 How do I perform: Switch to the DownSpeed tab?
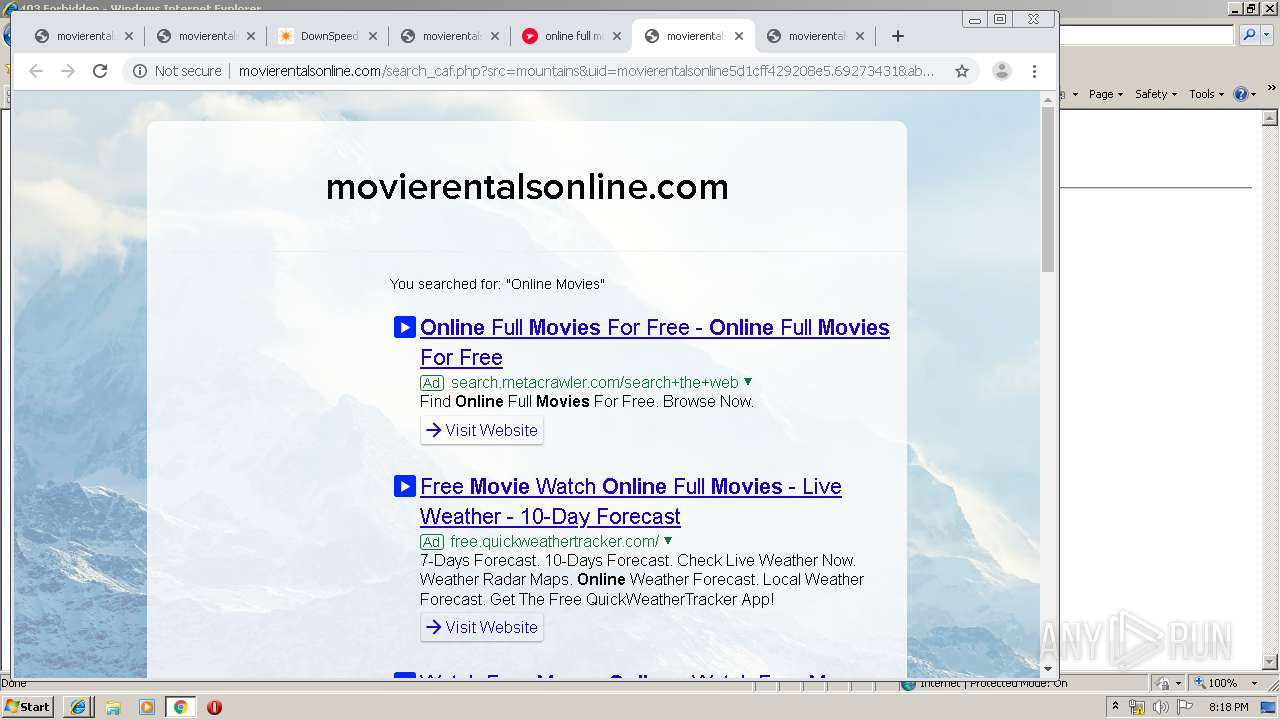(328, 36)
